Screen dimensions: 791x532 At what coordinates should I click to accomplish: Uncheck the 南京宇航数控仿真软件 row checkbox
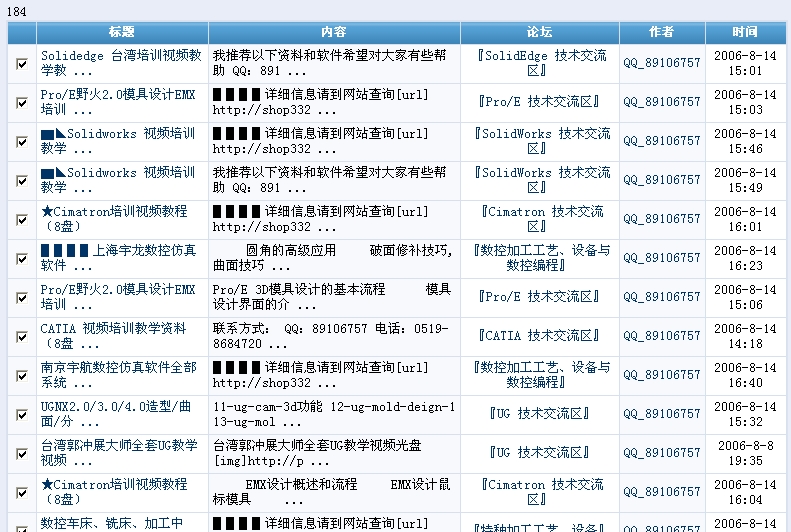(22, 376)
